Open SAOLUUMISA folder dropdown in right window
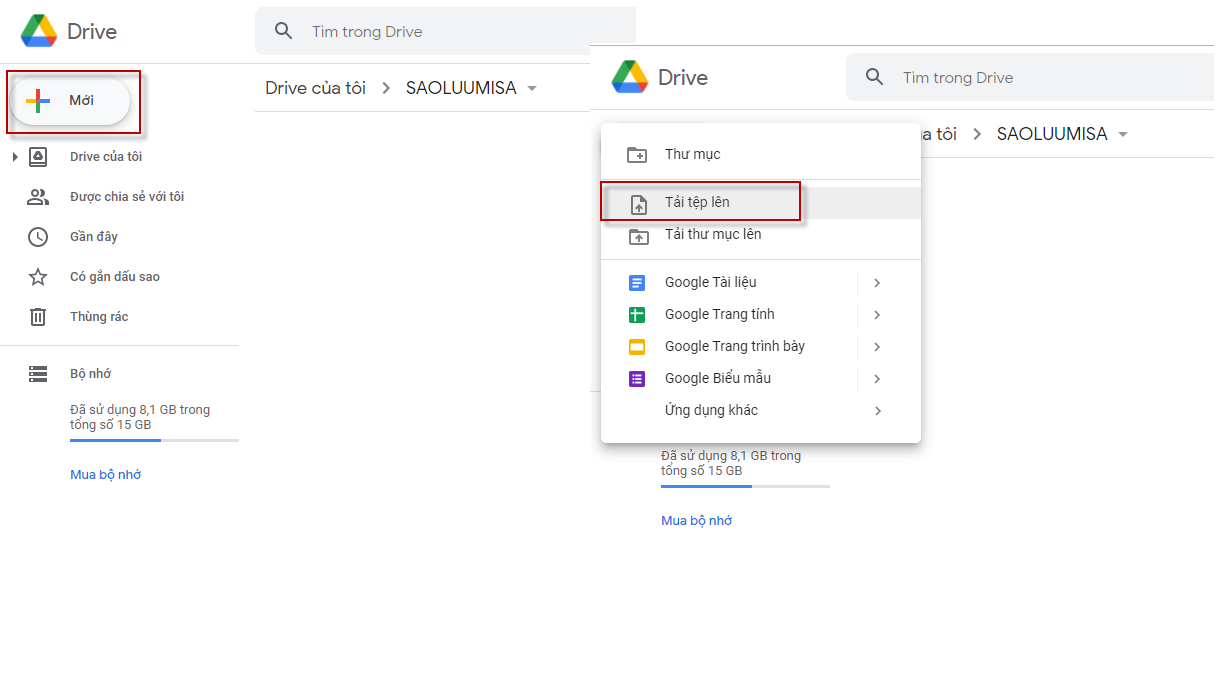 (x=1123, y=134)
